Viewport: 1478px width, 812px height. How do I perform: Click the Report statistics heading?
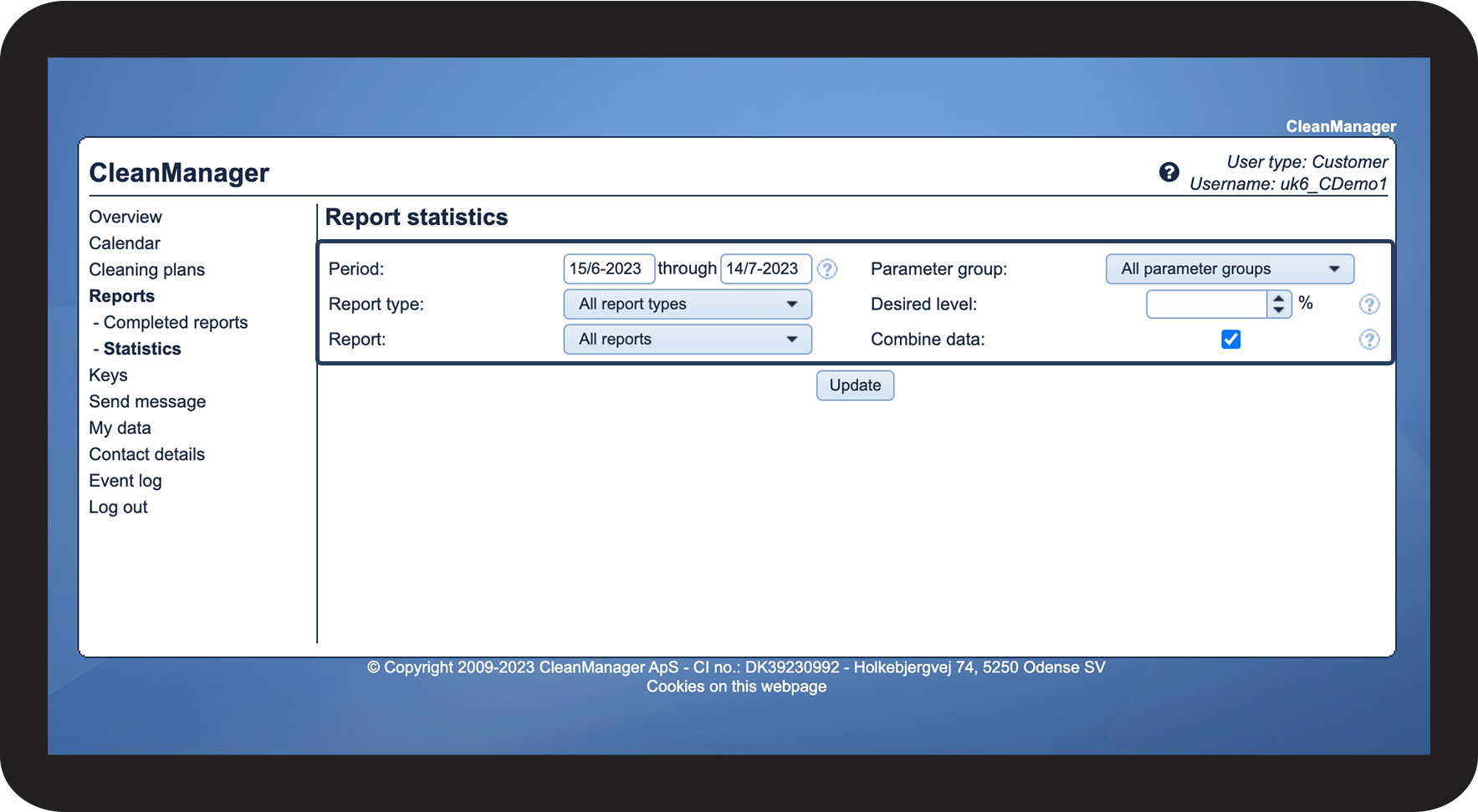click(x=417, y=217)
